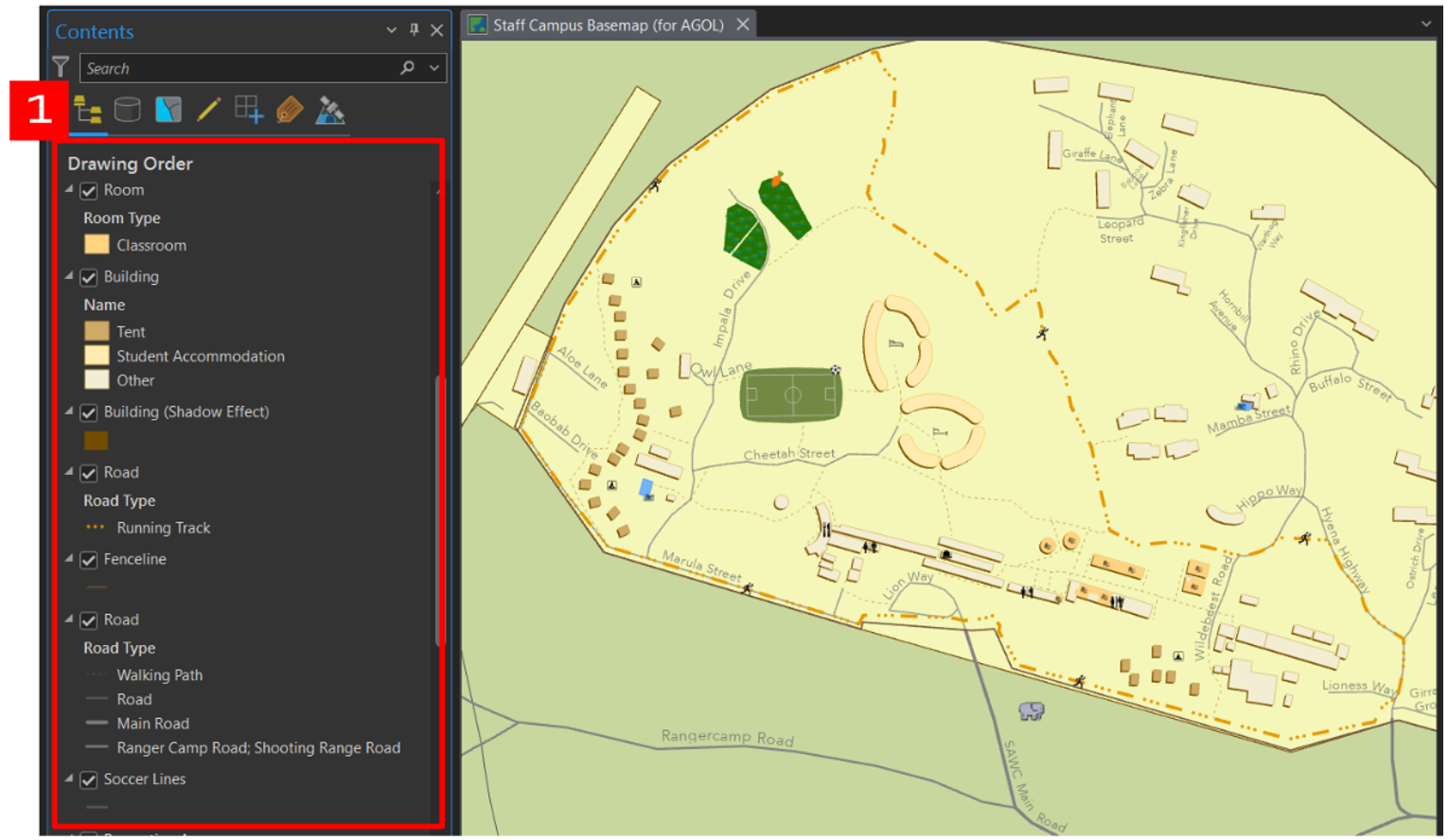Click the List By Labeling tag icon
The width and height of the screenshot is (1448, 840).
[290, 110]
